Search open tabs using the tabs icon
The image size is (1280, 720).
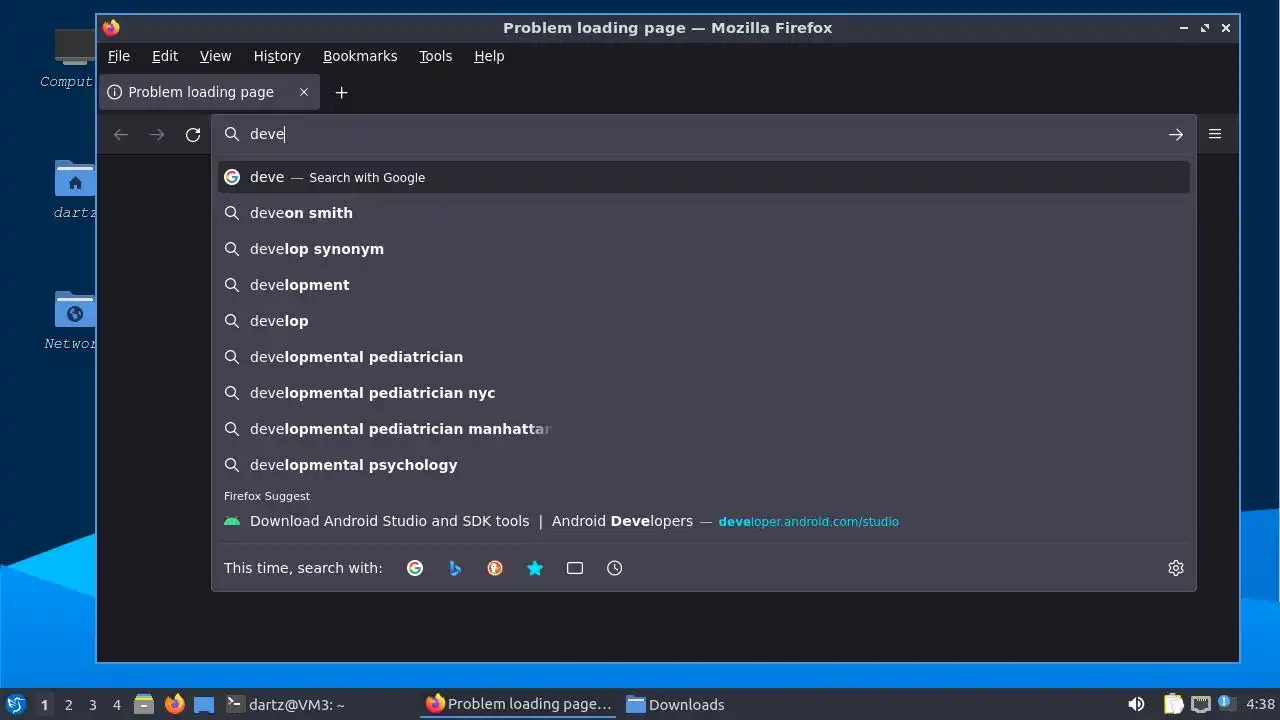pos(575,568)
